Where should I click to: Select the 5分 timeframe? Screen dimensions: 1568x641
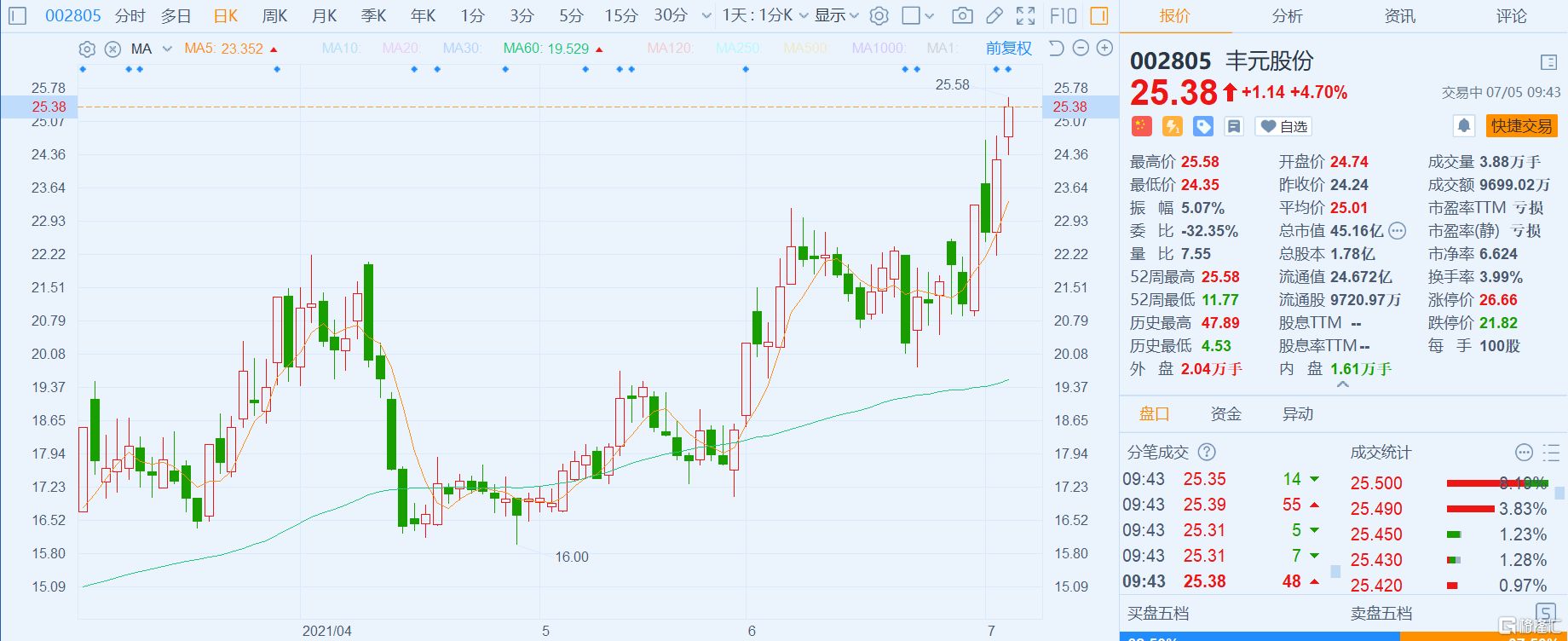tap(572, 15)
